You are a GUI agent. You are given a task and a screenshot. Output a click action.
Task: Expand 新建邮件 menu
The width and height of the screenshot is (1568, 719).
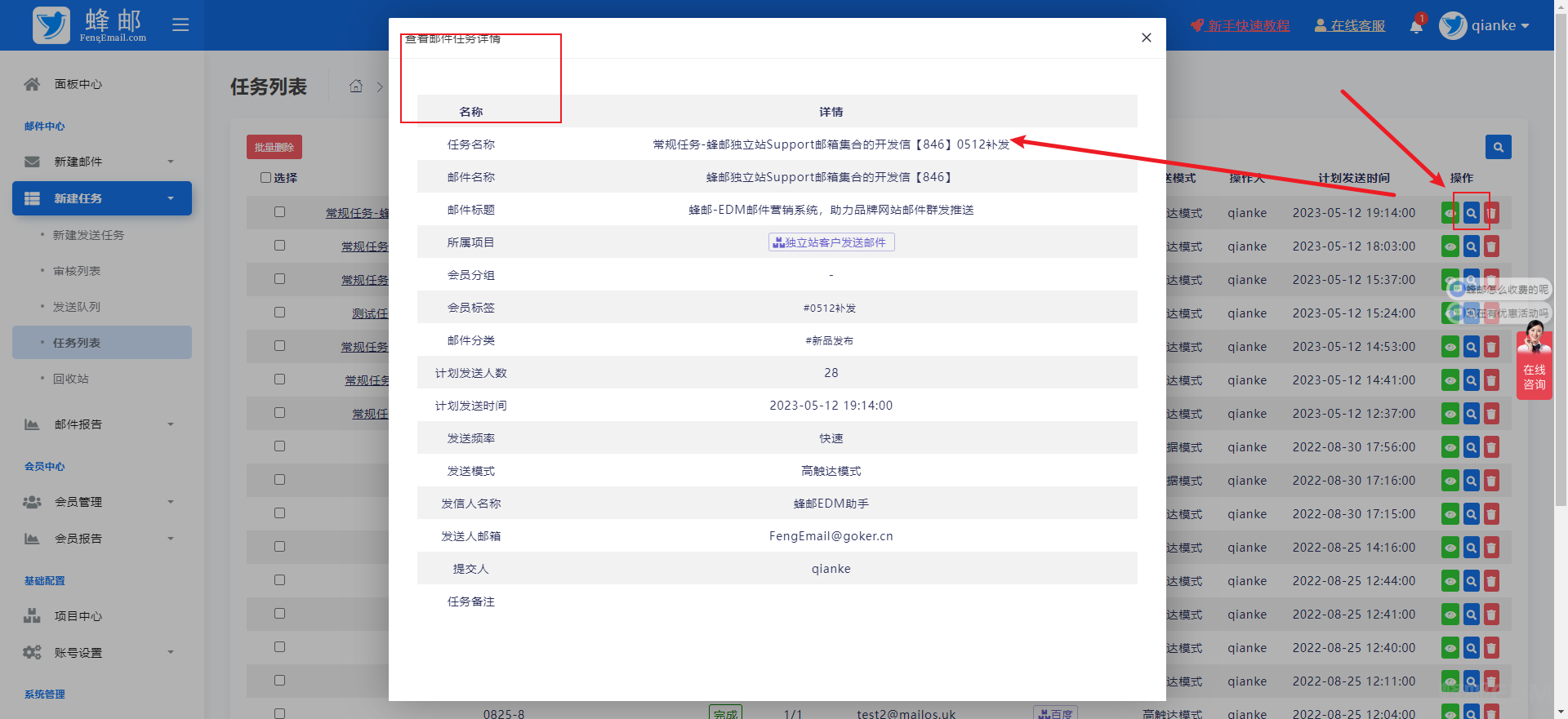pyautogui.click(x=102, y=162)
